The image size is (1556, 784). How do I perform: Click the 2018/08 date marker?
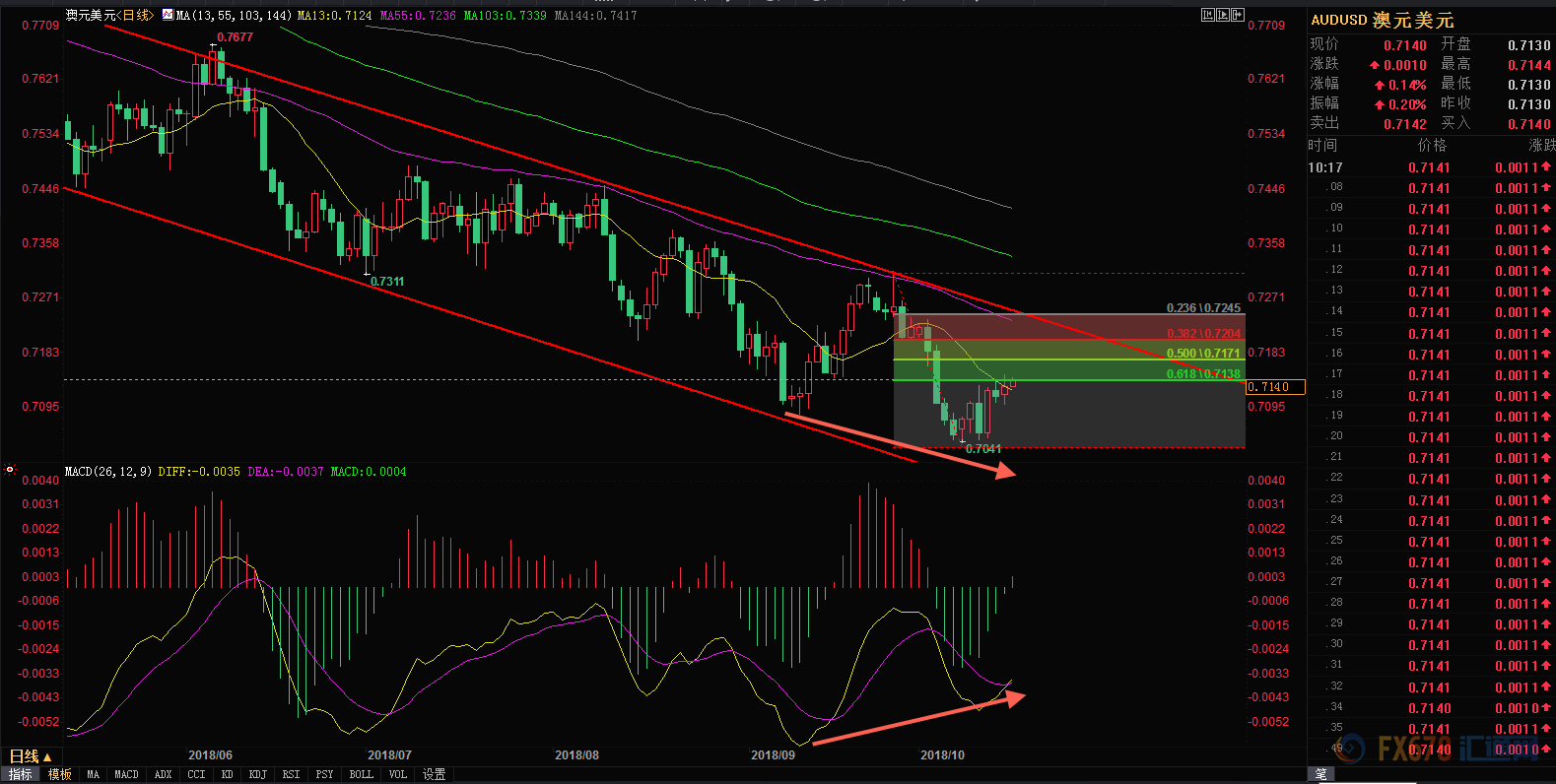[x=576, y=755]
